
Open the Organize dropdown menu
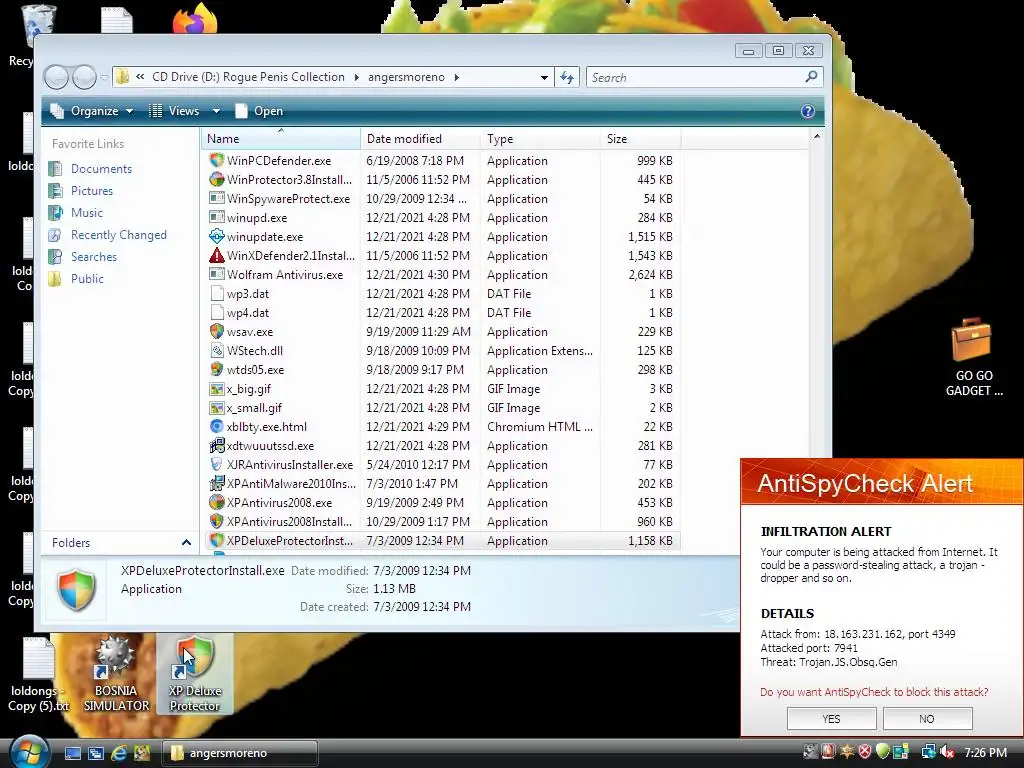coord(92,111)
